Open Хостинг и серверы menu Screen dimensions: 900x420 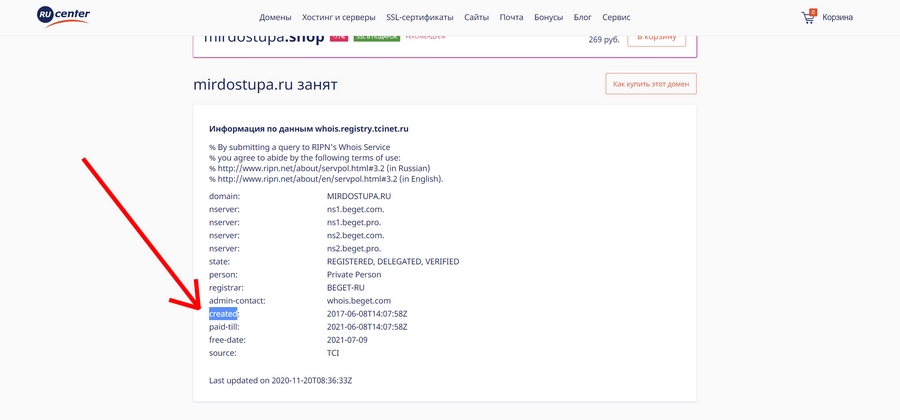(x=339, y=17)
